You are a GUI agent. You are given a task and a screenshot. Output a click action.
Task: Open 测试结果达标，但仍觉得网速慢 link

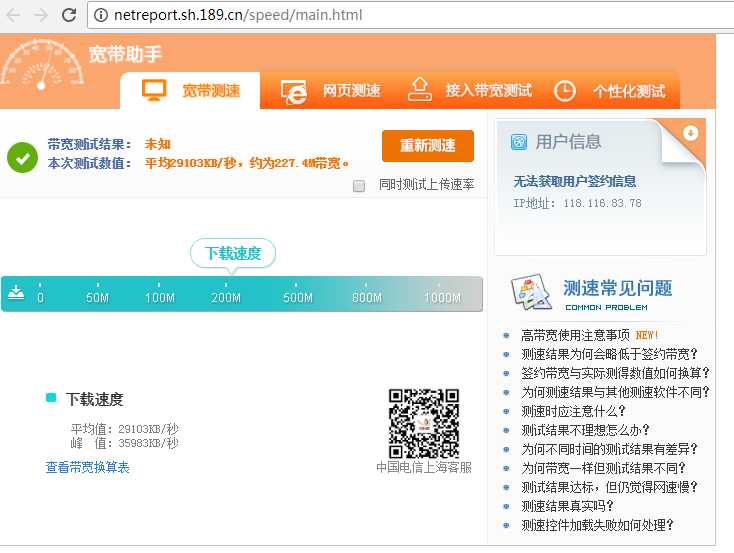tap(609, 487)
